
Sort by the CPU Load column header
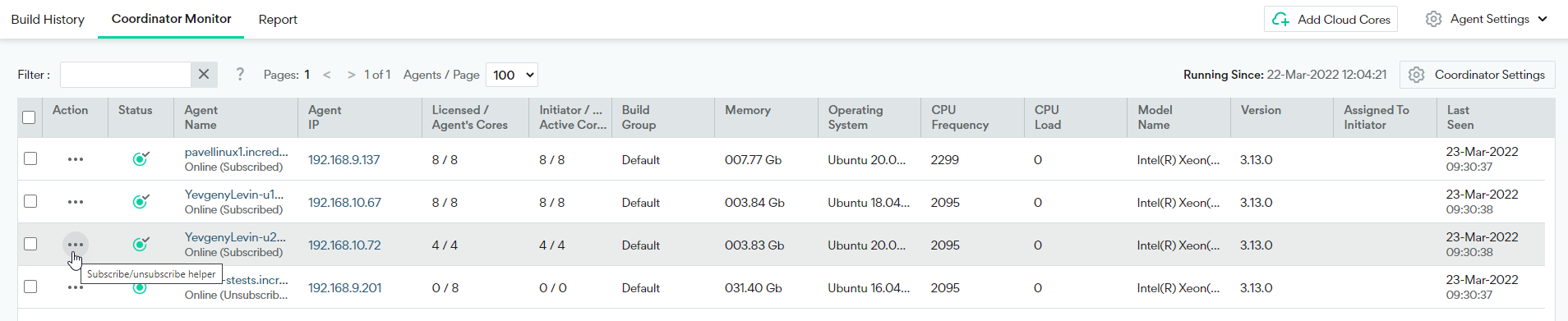tap(1048, 117)
